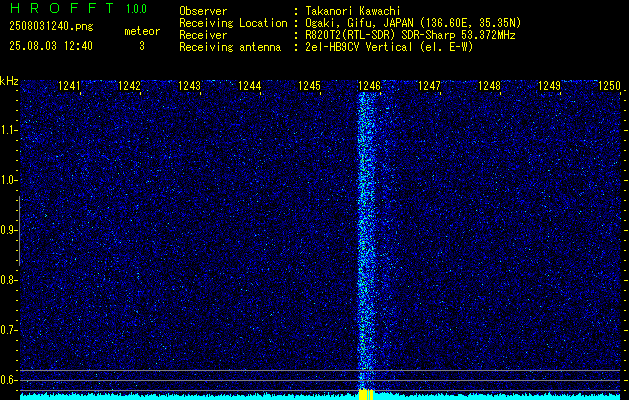The width and height of the screenshot is (629, 400).
Task: Click the Receiving Location label
Action: coord(233,23)
